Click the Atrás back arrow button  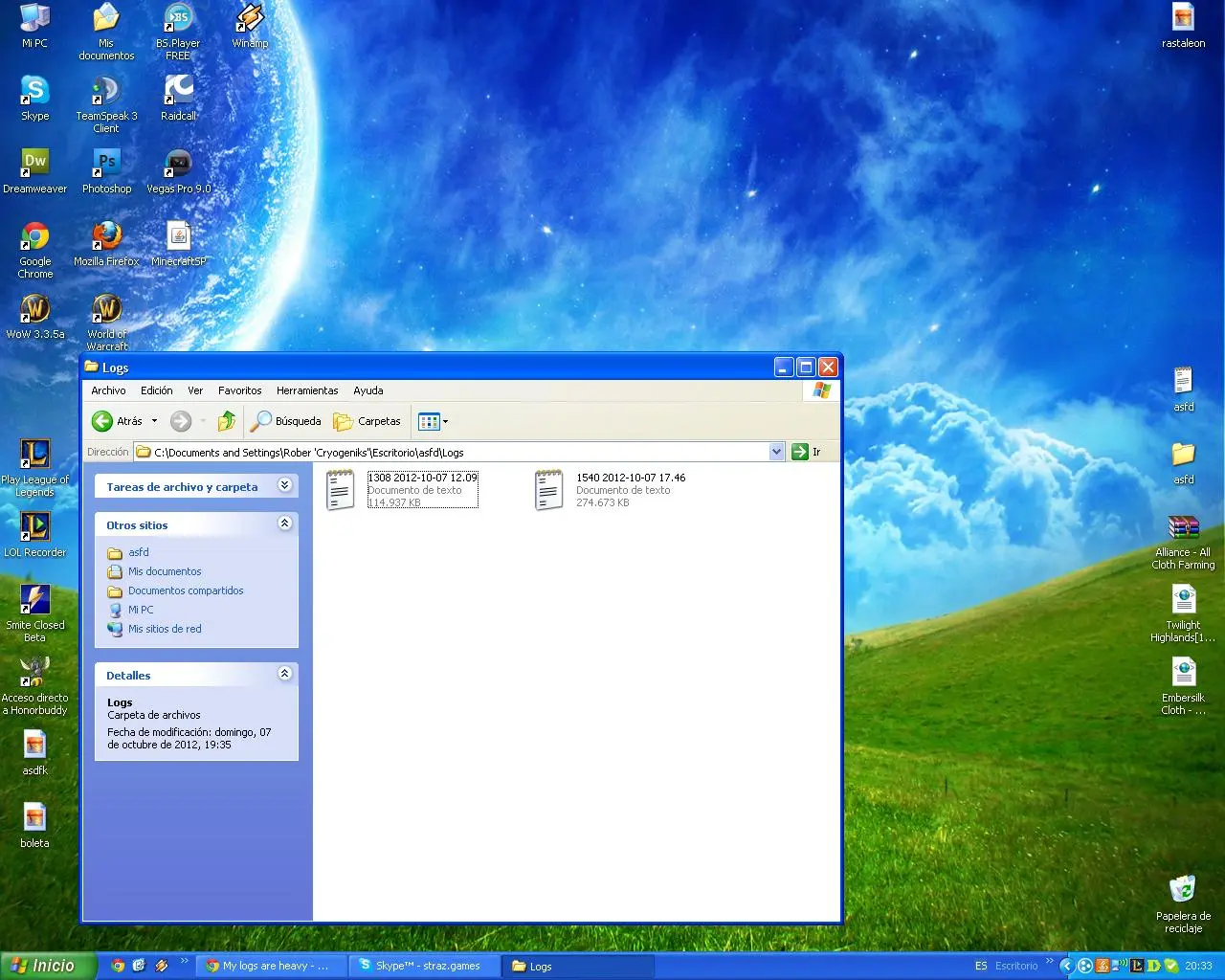[x=103, y=421]
